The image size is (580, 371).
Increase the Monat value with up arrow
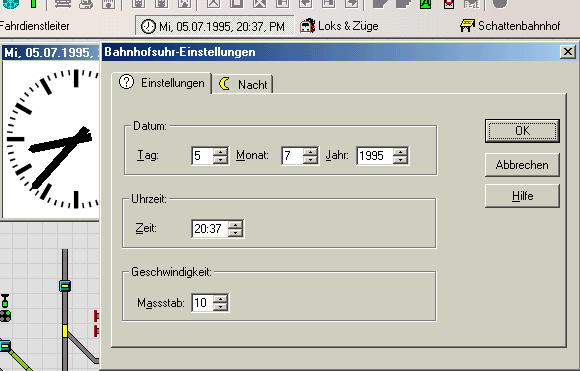[x=310, y=152]
